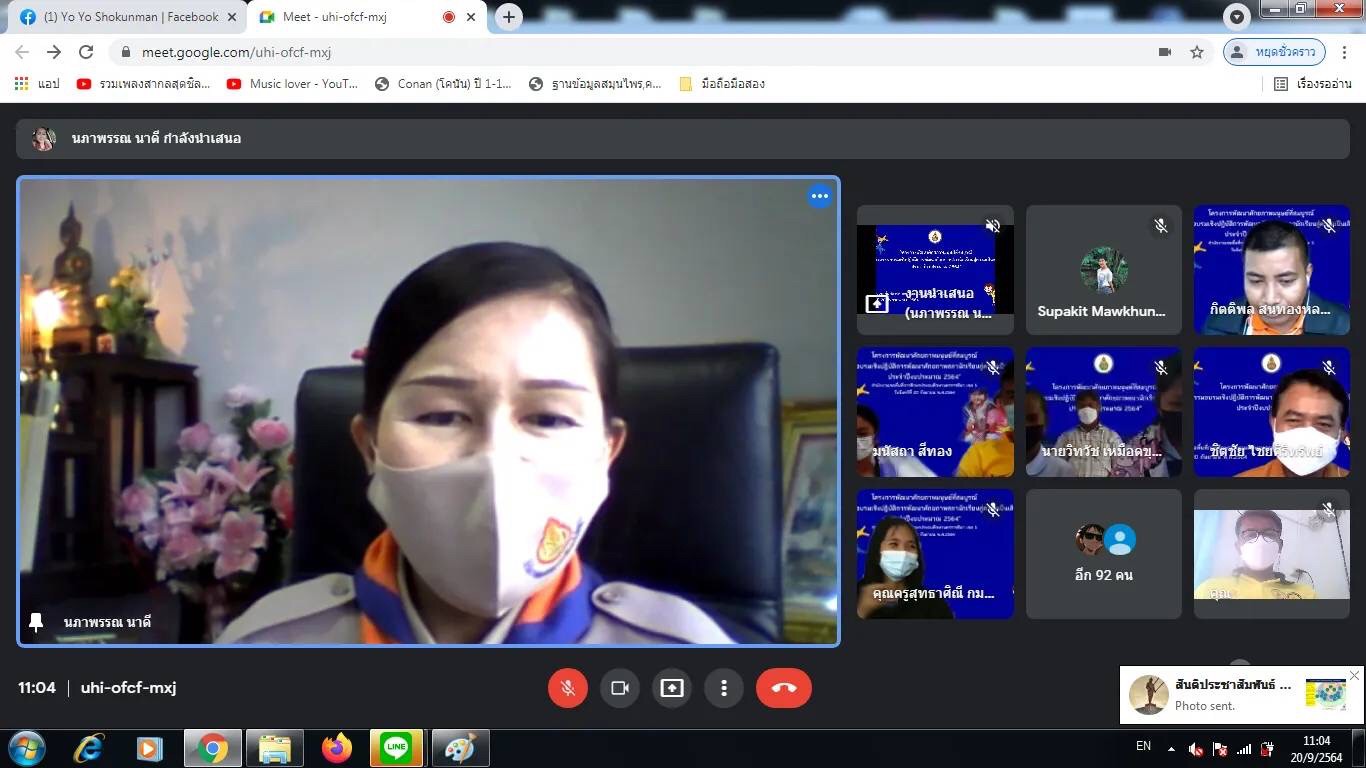
Task: Click the camera permission icon in address bar
Action: click(1165, 52)
